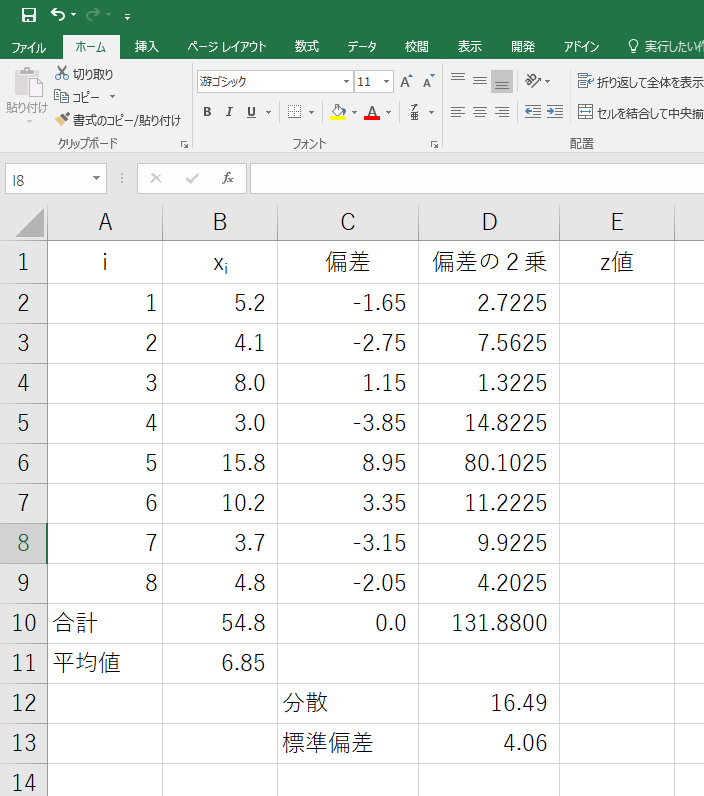Click the 実行したい作業 lightbulb search box

click(x=665, y=47)
